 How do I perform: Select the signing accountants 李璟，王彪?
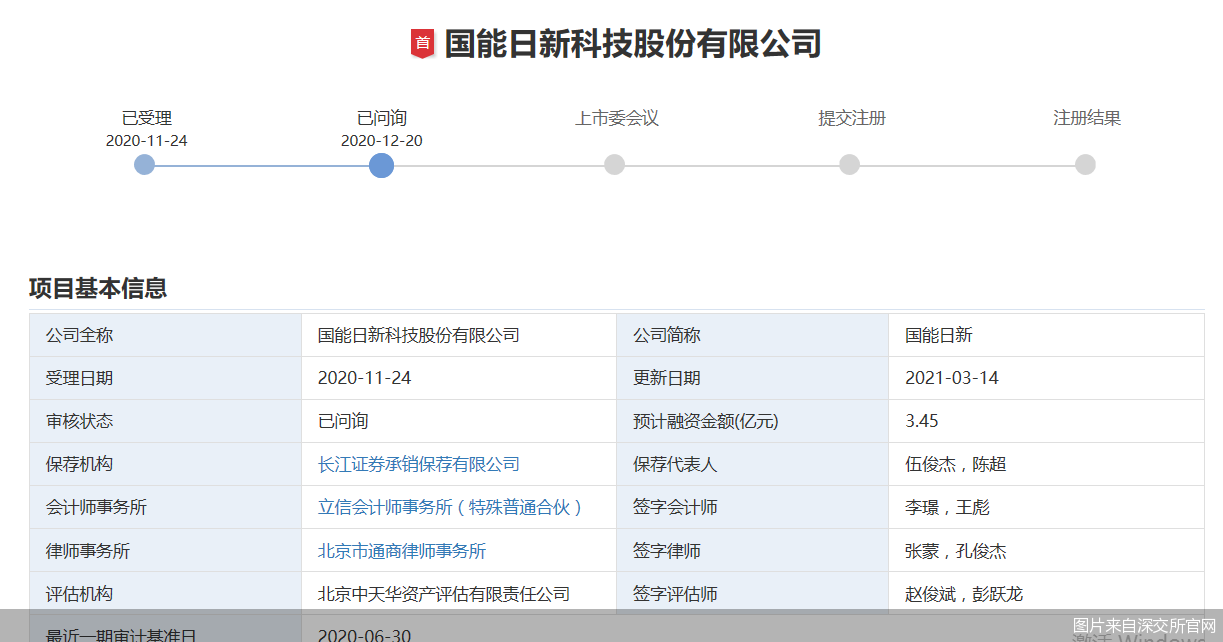point(947,507)
